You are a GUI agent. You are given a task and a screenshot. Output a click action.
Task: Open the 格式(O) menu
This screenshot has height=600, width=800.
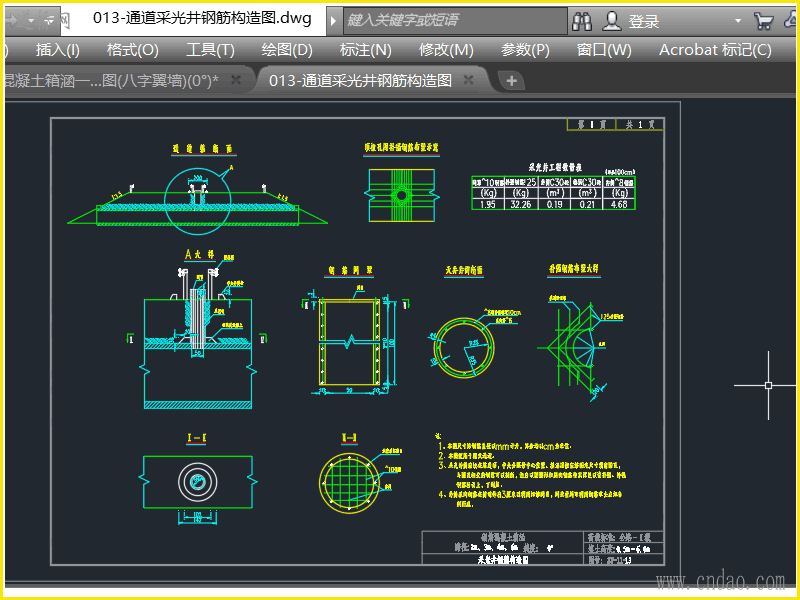point(132,50)
